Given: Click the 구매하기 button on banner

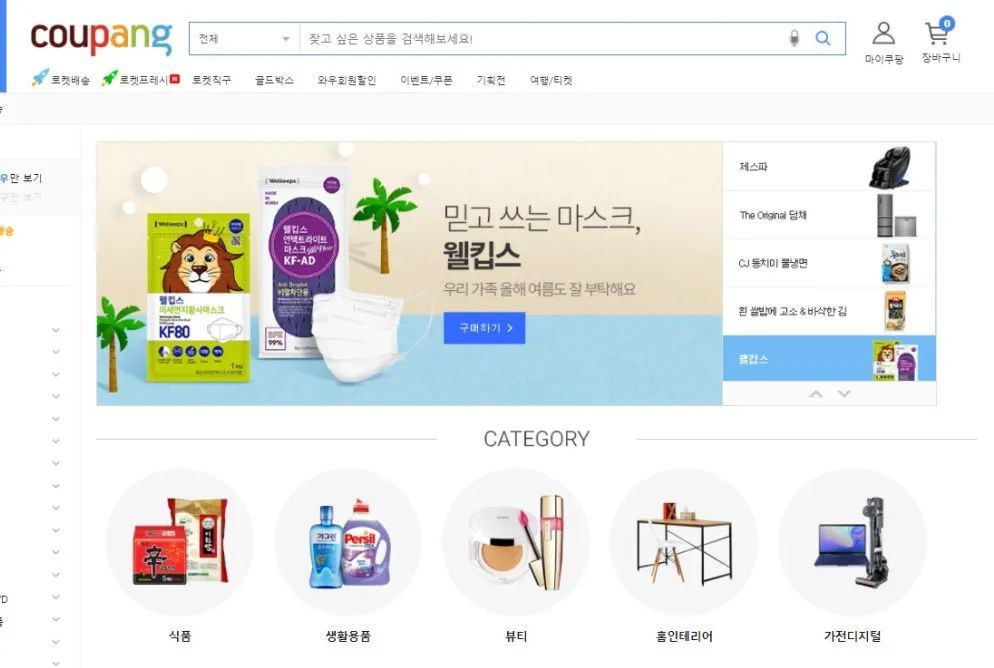Looking at the screenshot, I should click(x=484, y=328).
